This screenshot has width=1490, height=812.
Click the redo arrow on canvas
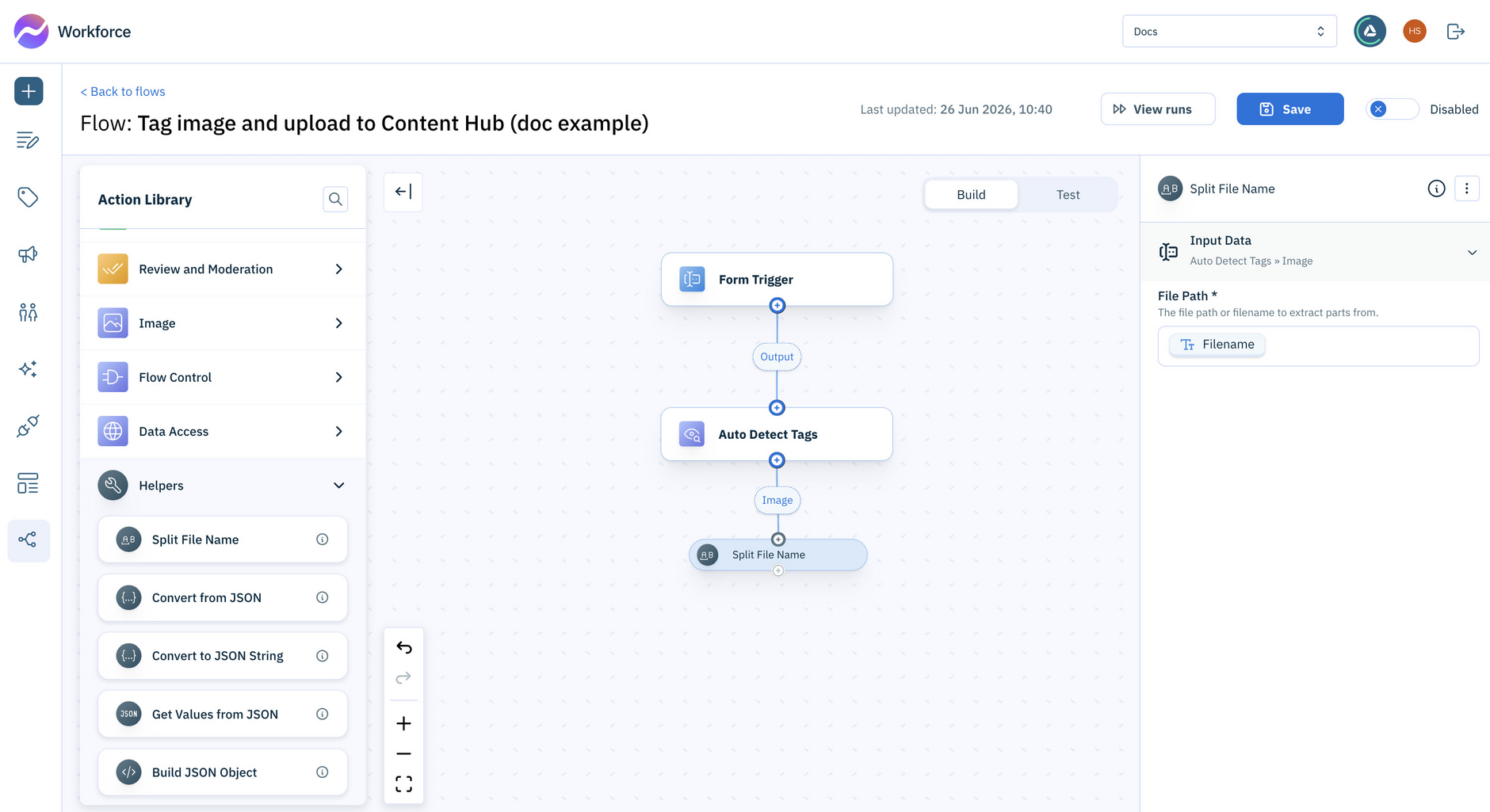[403, 678]
